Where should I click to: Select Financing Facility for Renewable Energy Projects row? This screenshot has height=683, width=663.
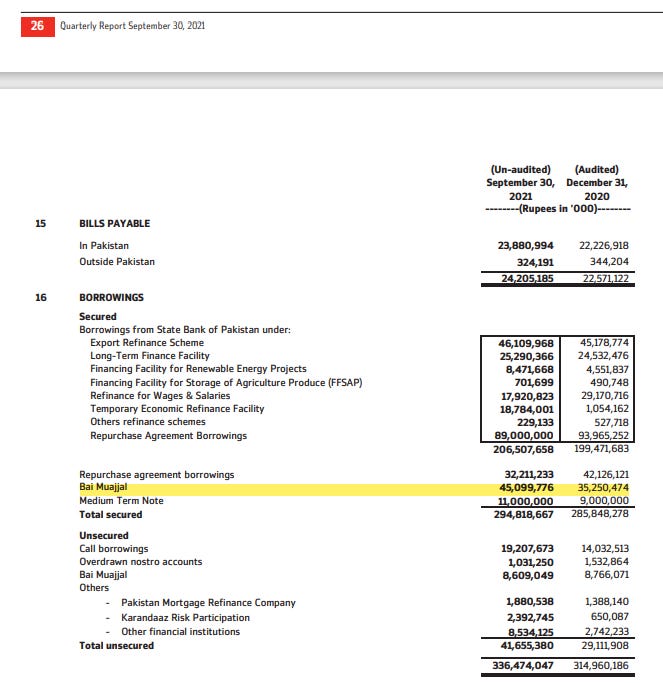198,369
